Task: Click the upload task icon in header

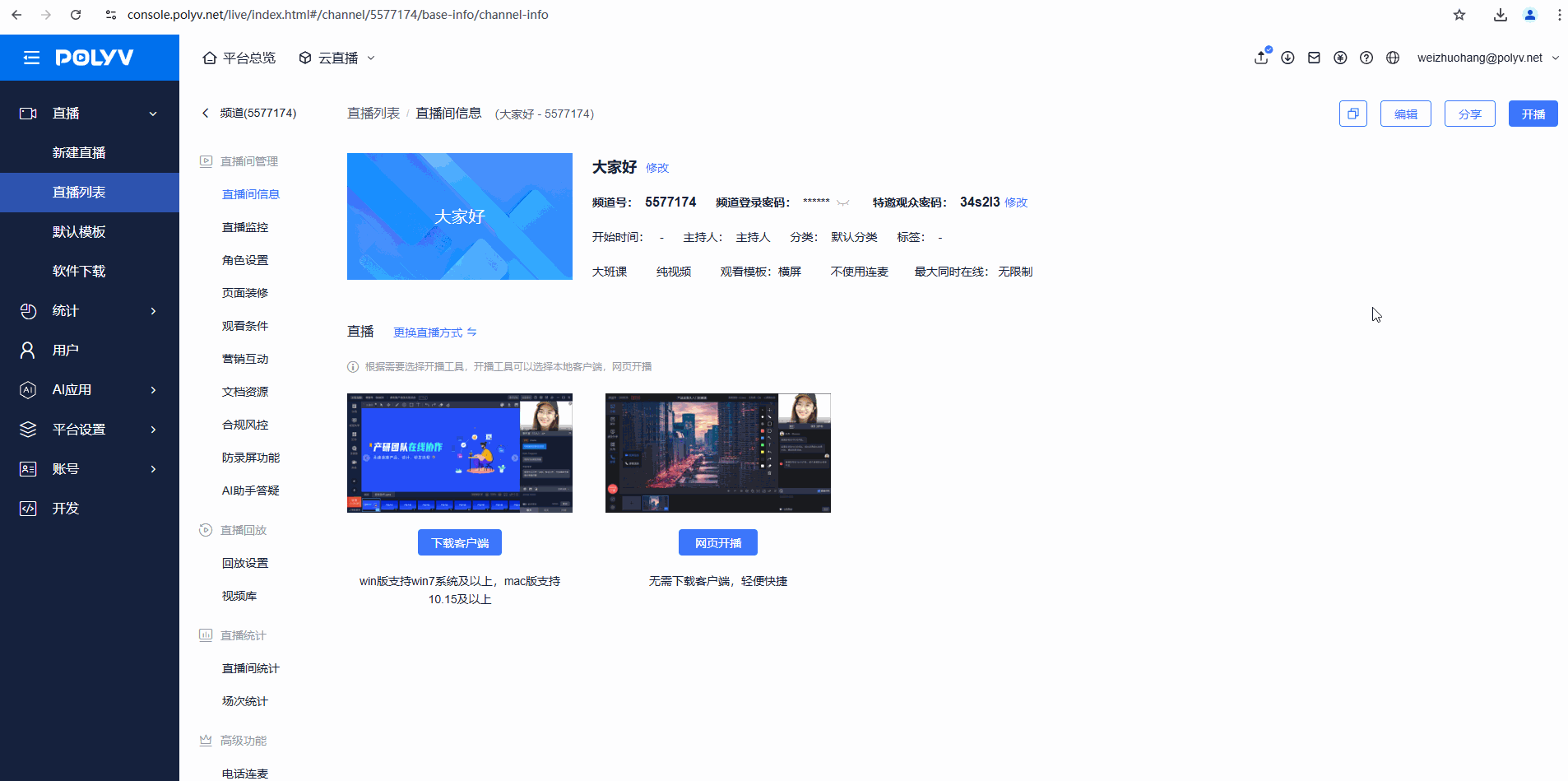Action: click(x=1261, y=58)
